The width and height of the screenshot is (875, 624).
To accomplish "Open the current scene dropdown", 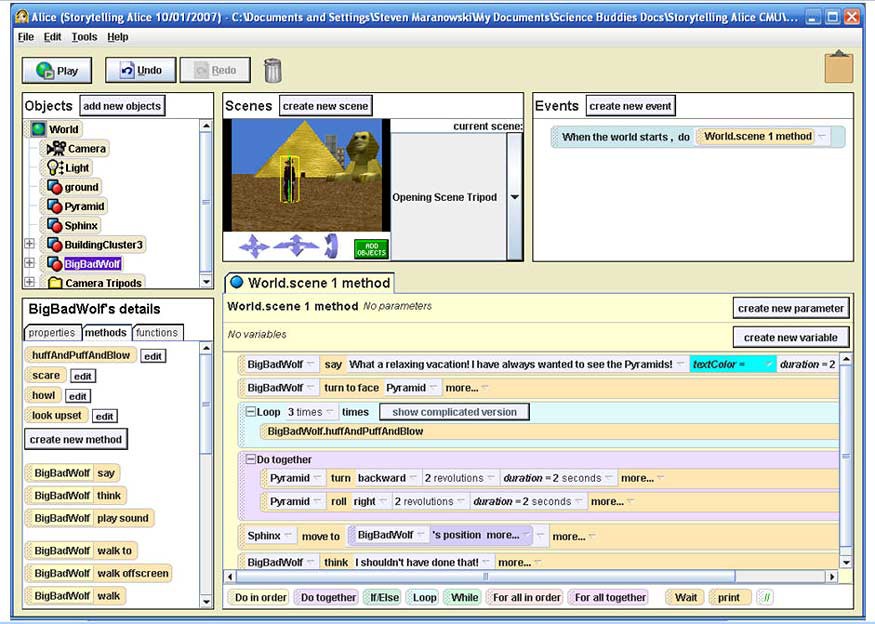I will [x=515, y=197].
